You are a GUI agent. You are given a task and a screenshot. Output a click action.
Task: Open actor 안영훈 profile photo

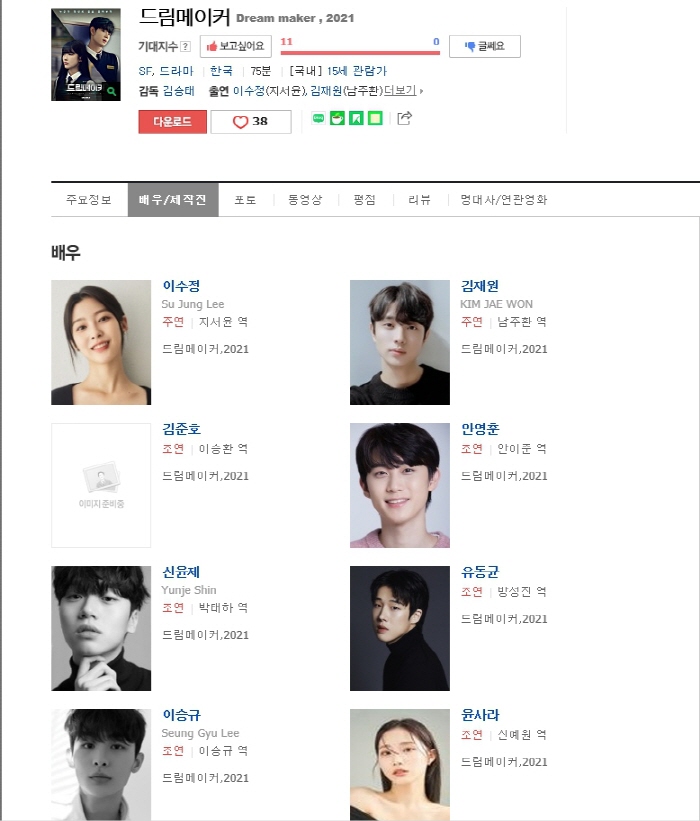click(399, 485)
